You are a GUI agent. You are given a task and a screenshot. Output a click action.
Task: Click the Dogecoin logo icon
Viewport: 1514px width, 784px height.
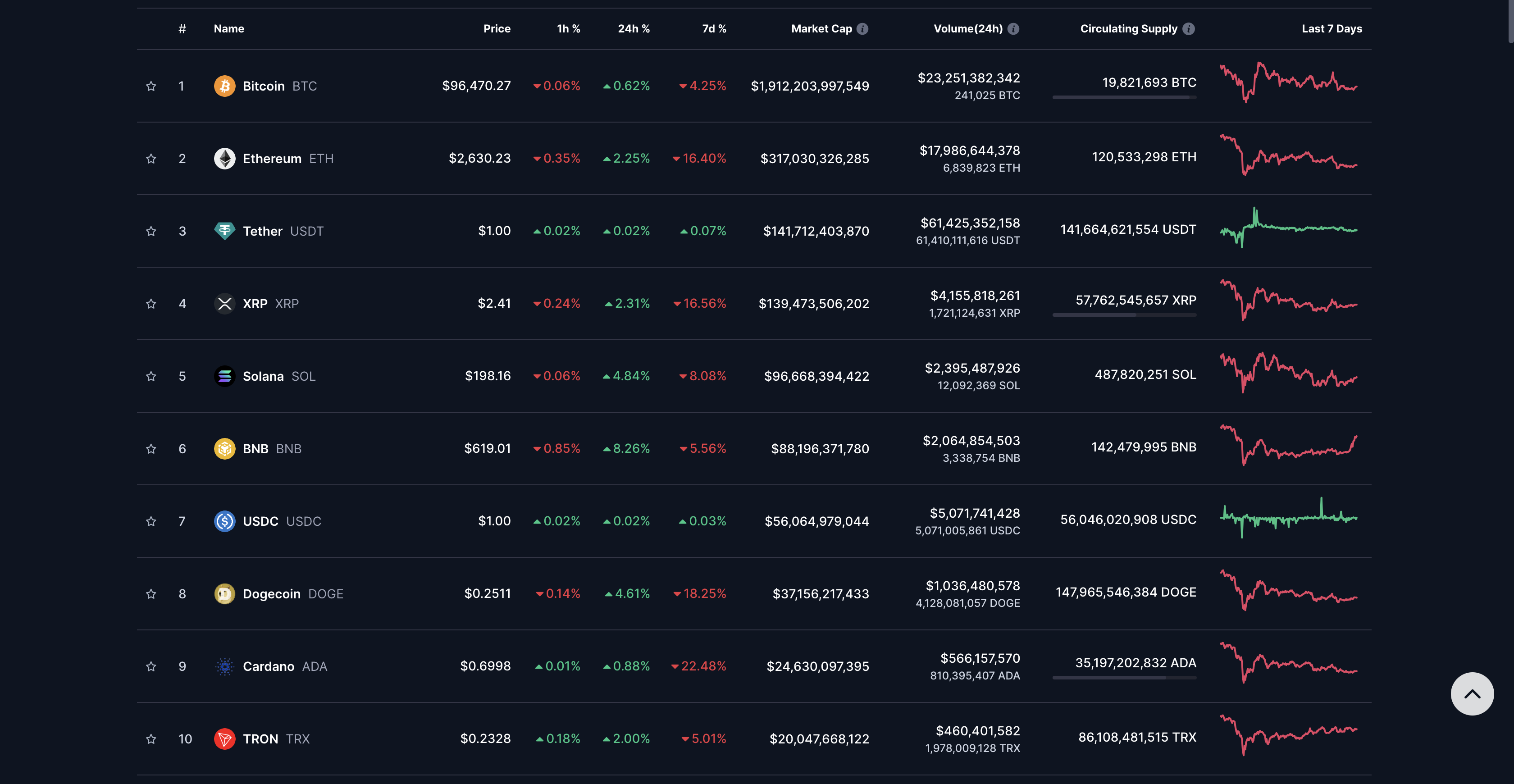pos(224,593)
